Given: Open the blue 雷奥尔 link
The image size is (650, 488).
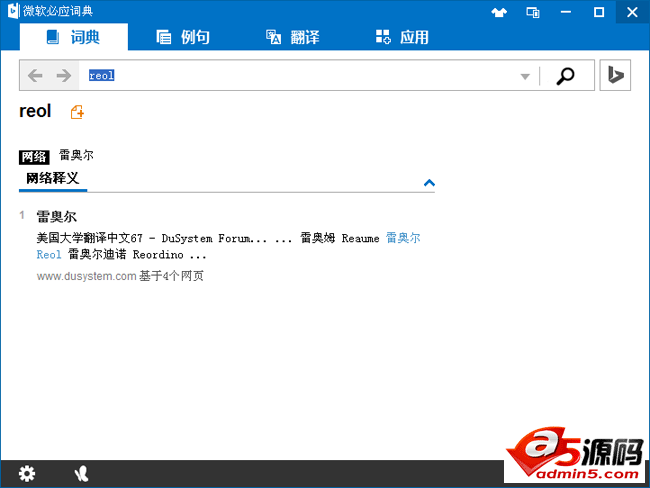Looking at the screenshot, I should click(403, 238).
